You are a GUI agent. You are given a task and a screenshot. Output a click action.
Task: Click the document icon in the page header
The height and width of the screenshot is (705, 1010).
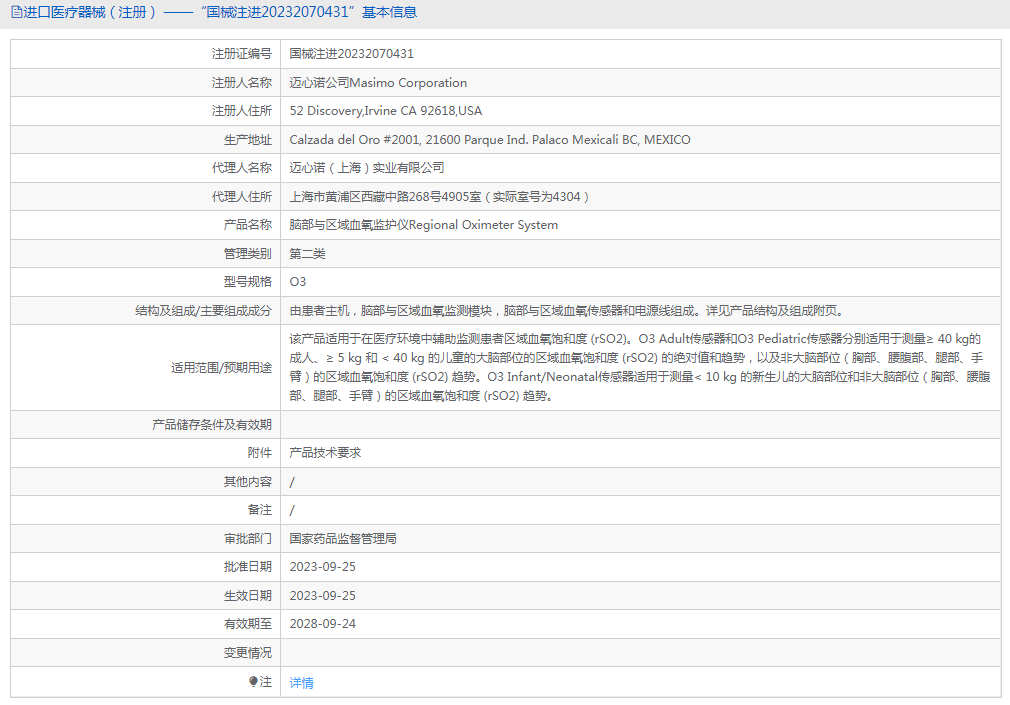17,12
